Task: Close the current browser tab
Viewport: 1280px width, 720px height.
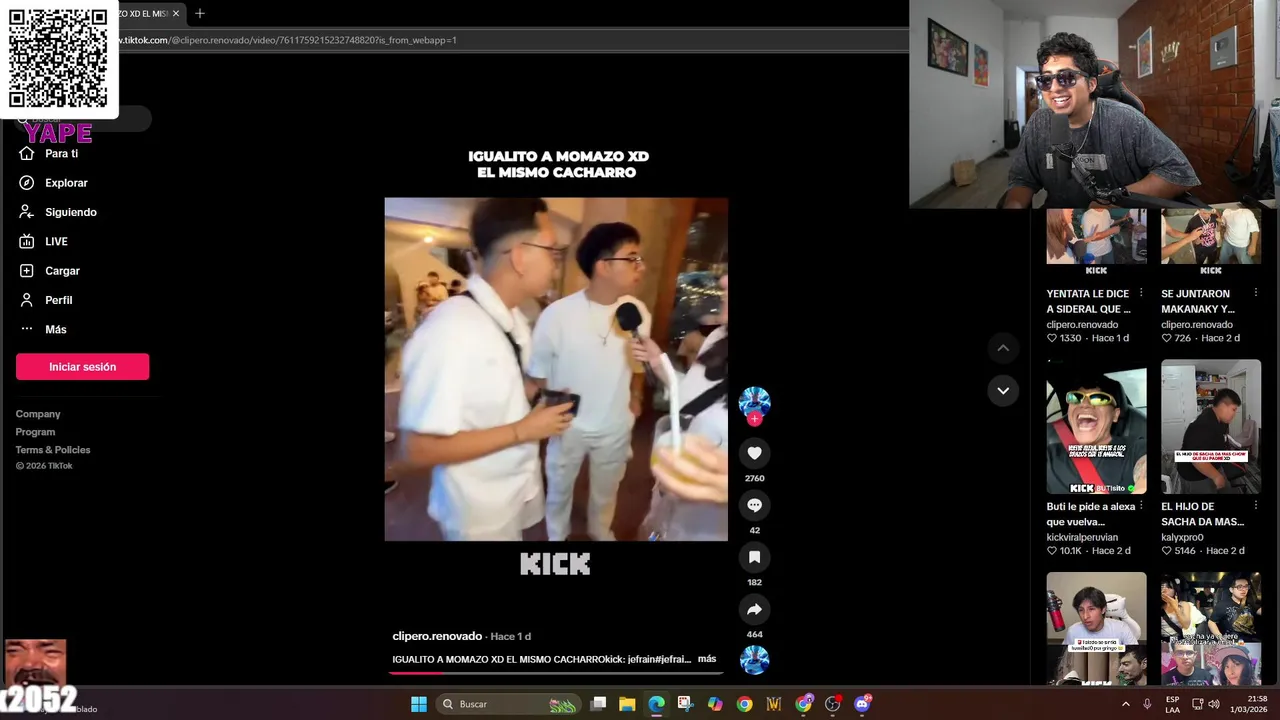Action: point(176,13)
